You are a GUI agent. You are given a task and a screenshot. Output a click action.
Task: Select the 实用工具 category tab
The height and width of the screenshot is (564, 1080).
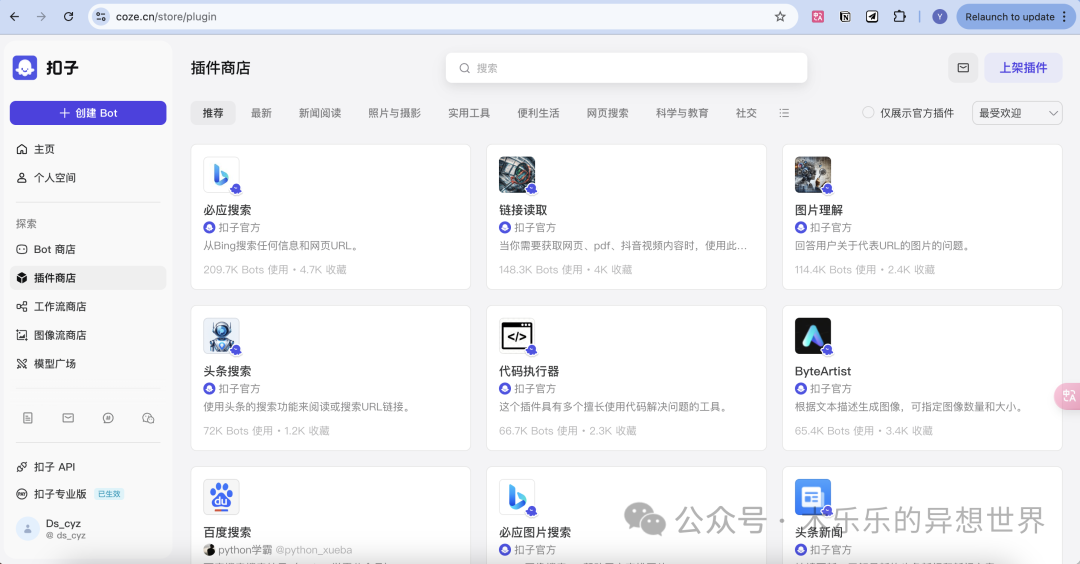[x=469, y=113]
